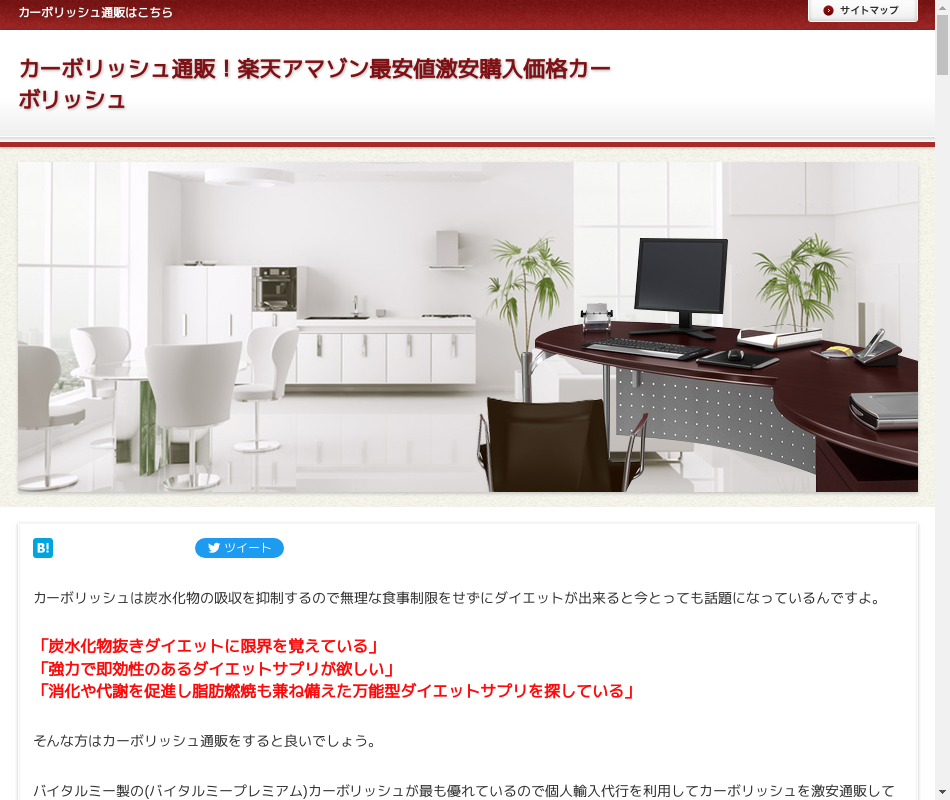
Task: Click the Hatena Bookmark B! icon
Action: (x=43, y=548)
